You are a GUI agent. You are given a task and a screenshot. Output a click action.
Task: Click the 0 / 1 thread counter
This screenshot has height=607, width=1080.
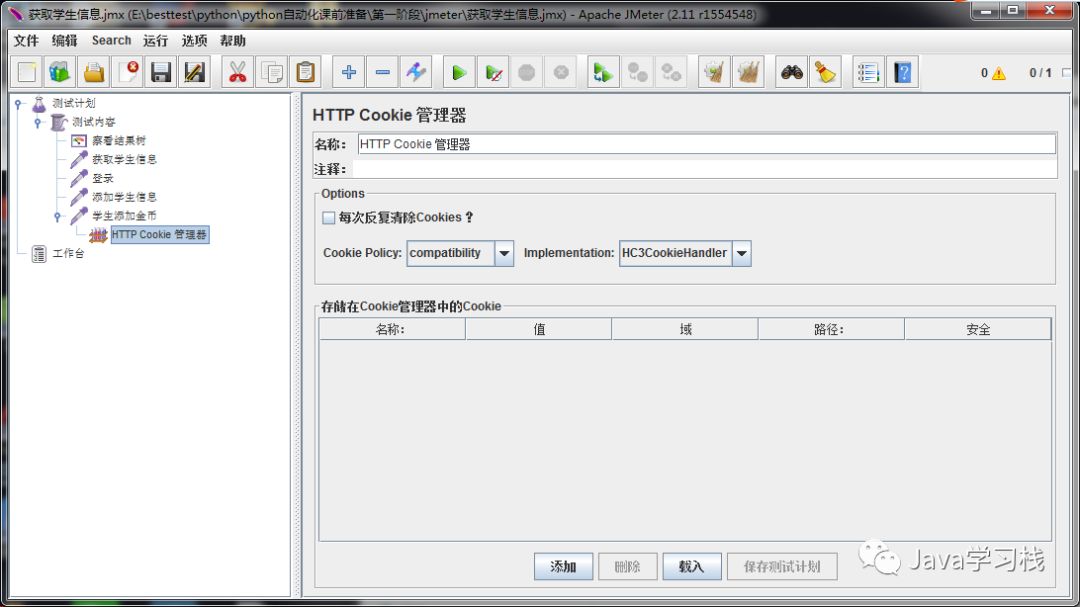pos(1040,73)
